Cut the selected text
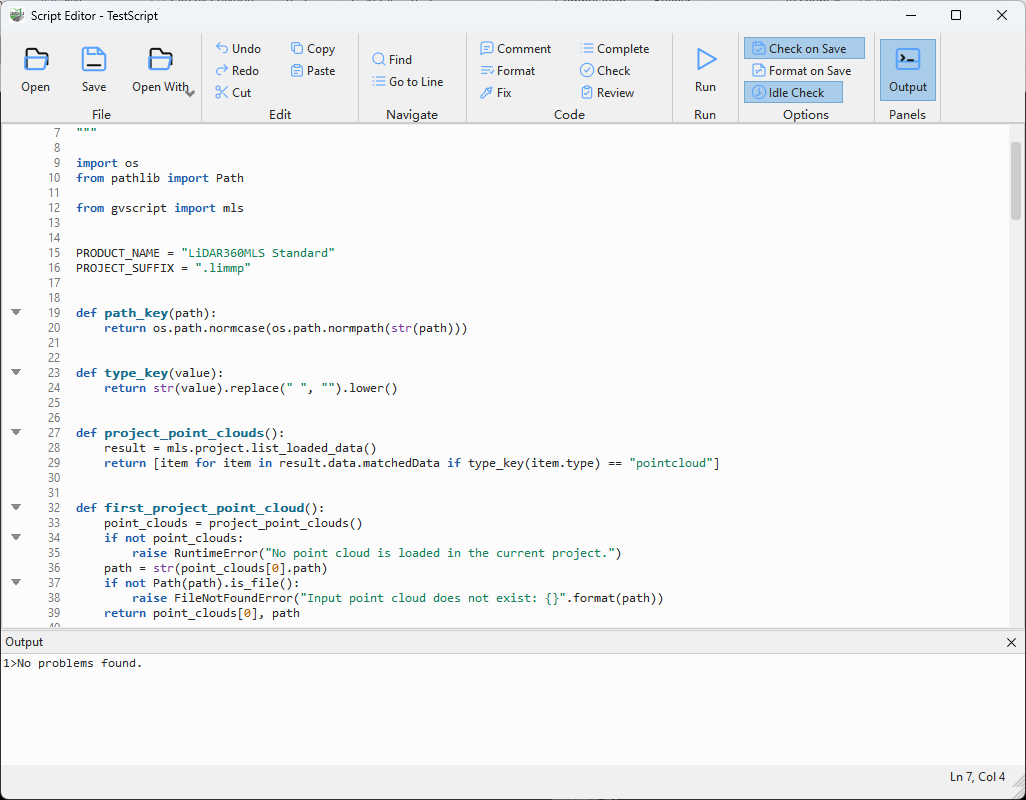 tap(233, 93)
